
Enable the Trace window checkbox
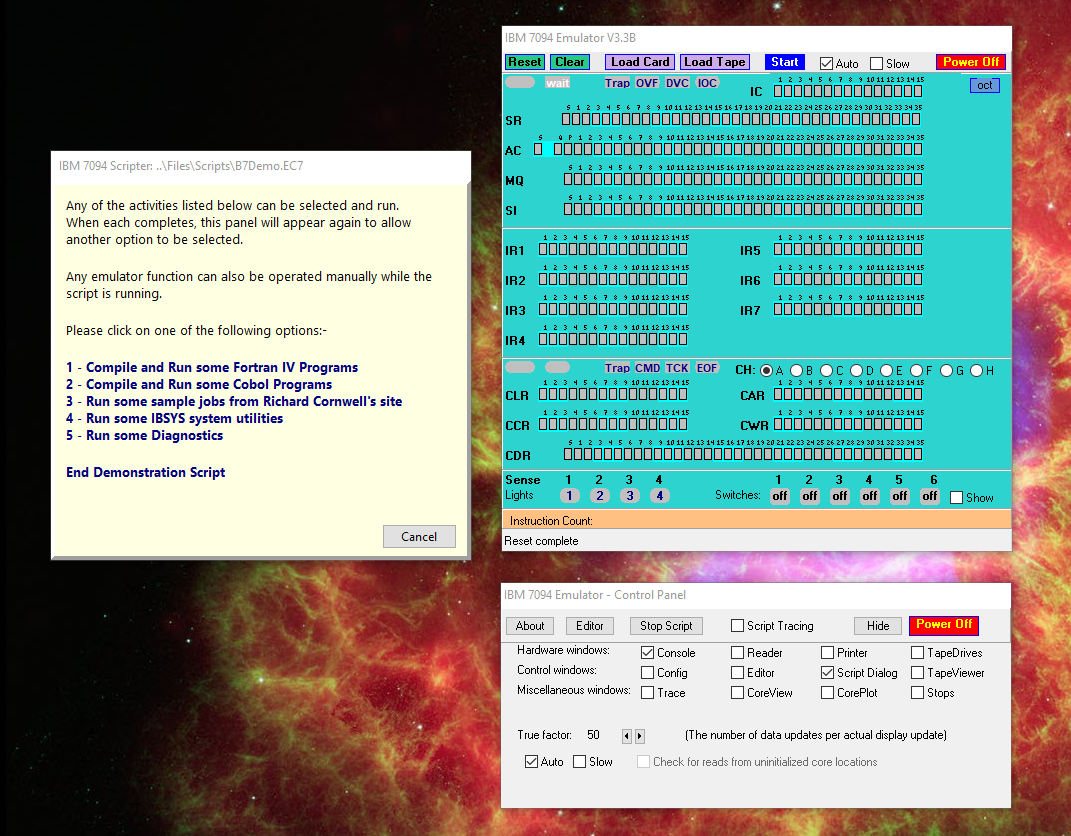click(x=648, y=693)
